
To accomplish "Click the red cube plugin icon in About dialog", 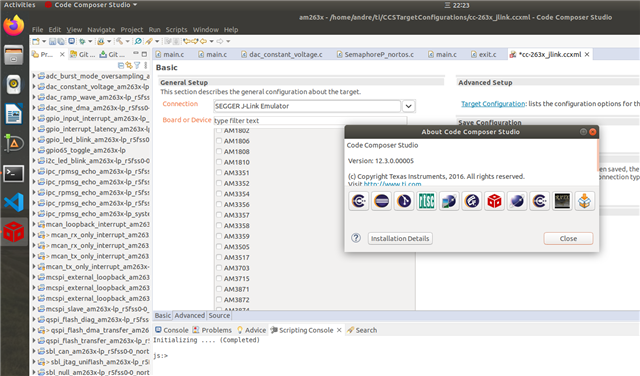I will (x=494, y=201).
